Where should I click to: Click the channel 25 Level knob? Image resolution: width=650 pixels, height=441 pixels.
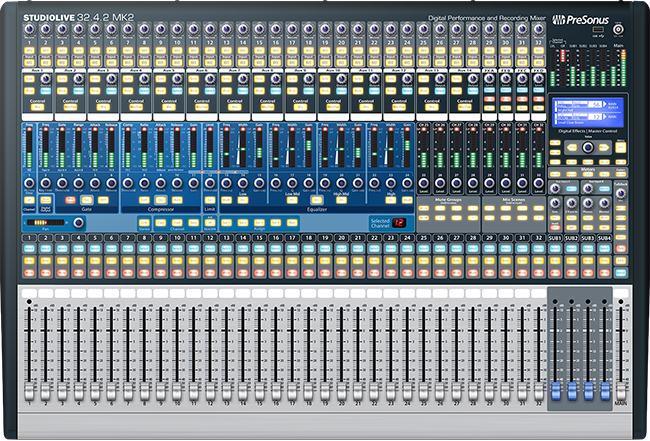(x=423, y=183)
